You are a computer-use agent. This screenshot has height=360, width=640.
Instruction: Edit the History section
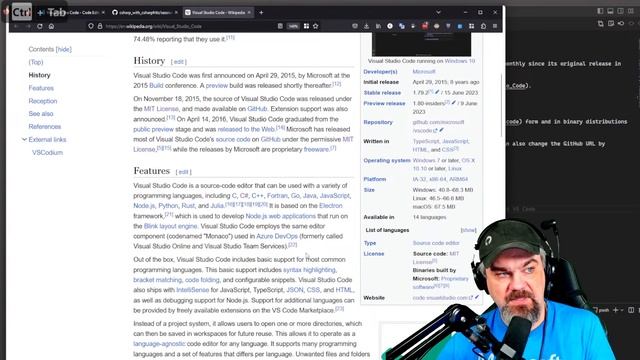[x=178, y=62]
